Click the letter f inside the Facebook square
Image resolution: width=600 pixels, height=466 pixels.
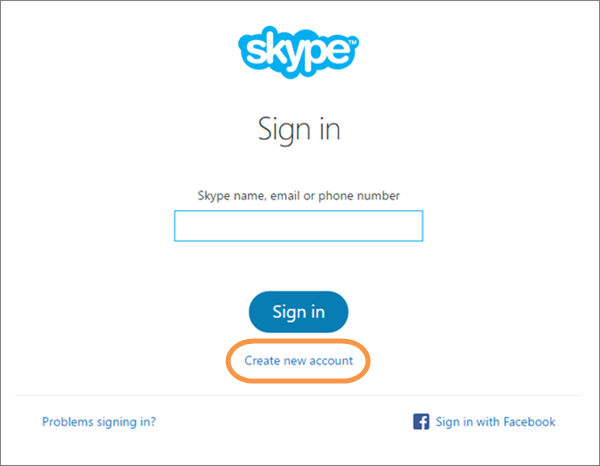tap(422, 423)
